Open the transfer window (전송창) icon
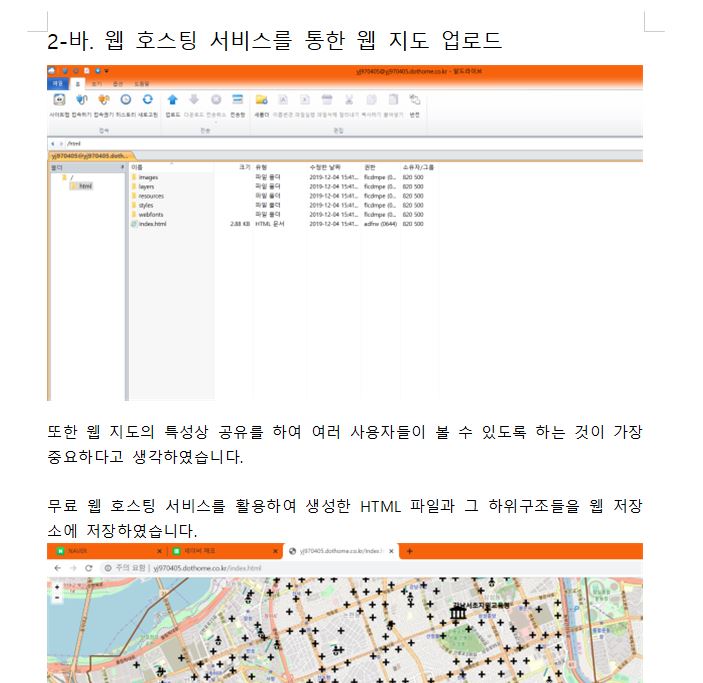703x683 pixels. tap(238, 100)
